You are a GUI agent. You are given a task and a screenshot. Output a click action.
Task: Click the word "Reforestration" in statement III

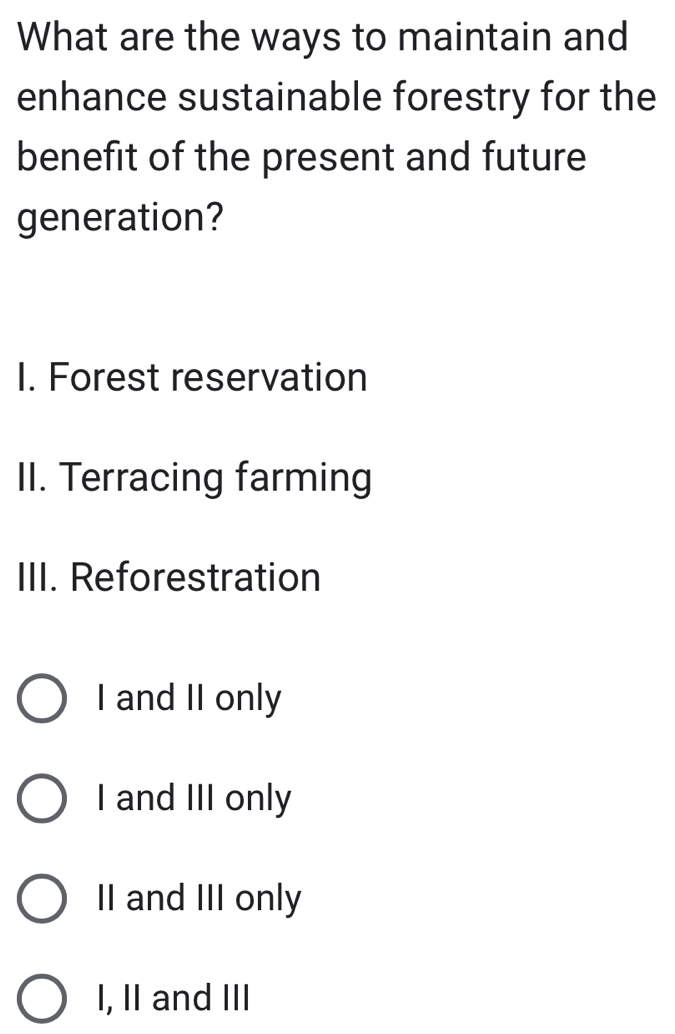196,578
